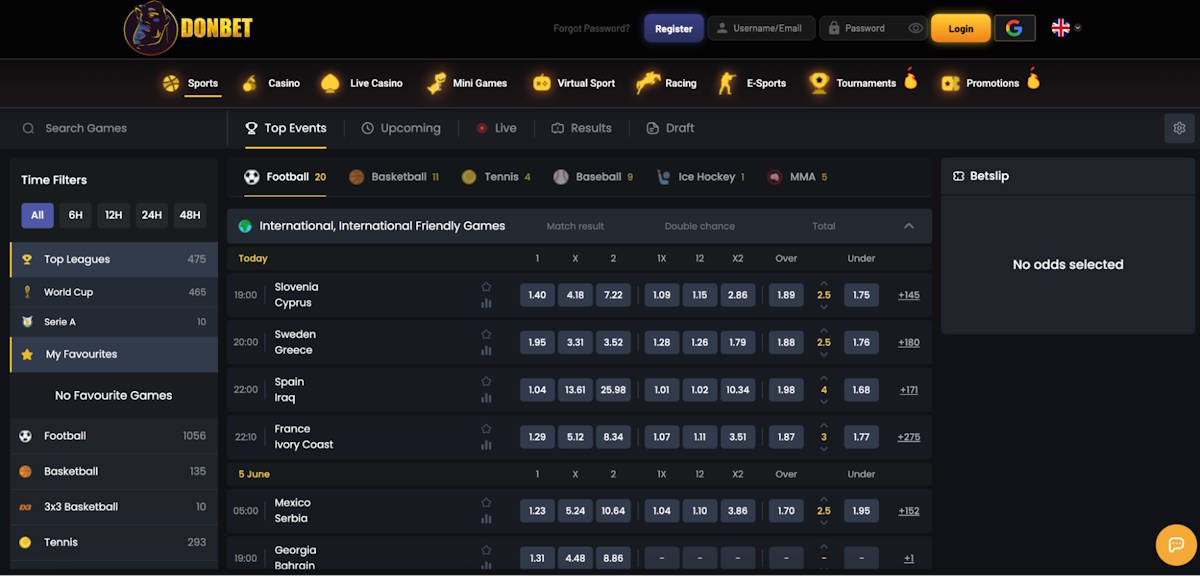
Task: Click the yellow Login button
Action: (961, 28)
